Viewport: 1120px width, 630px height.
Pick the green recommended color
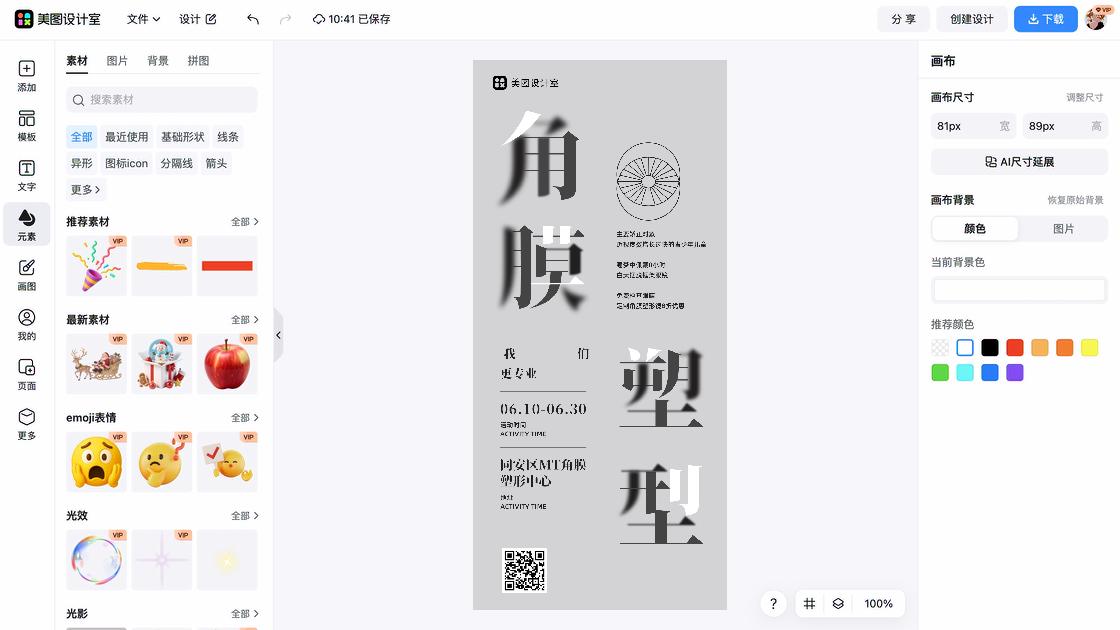(x=940, y=373)
